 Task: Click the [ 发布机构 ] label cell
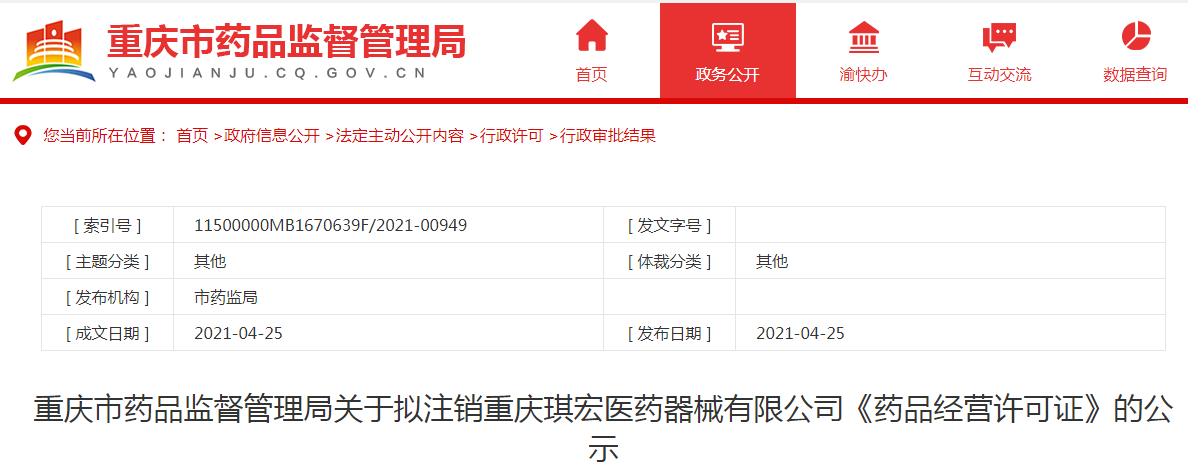(108, 298)
